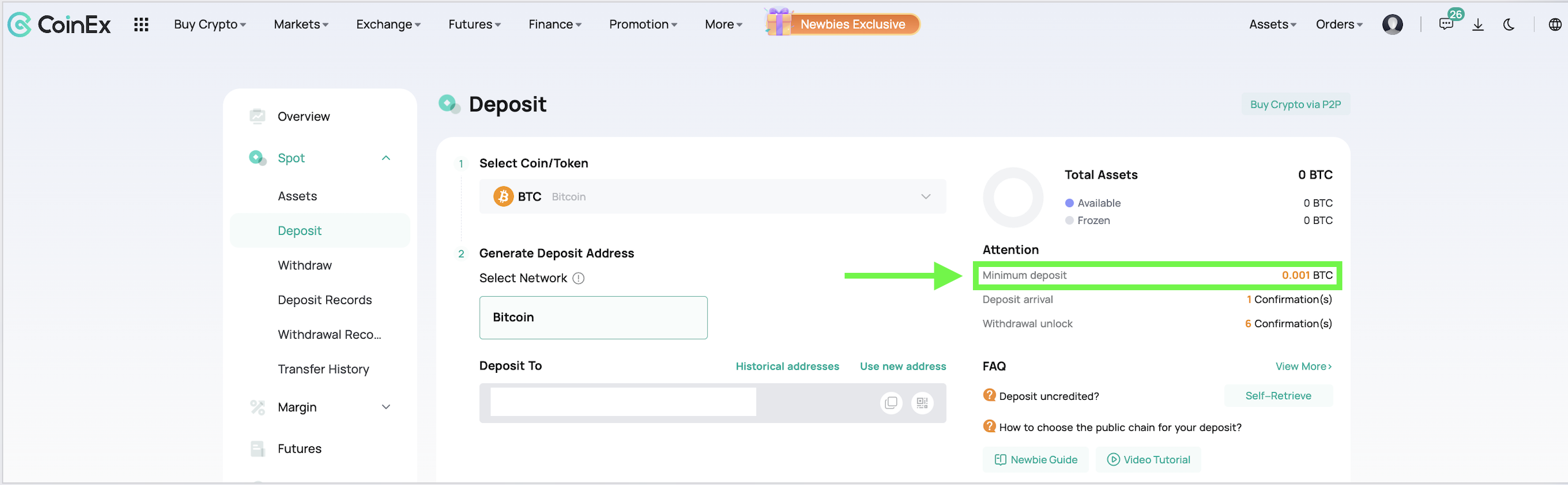
Task: Click the Self-Retrieve button
Action: pyautogui.click(x=1279, y=396)
